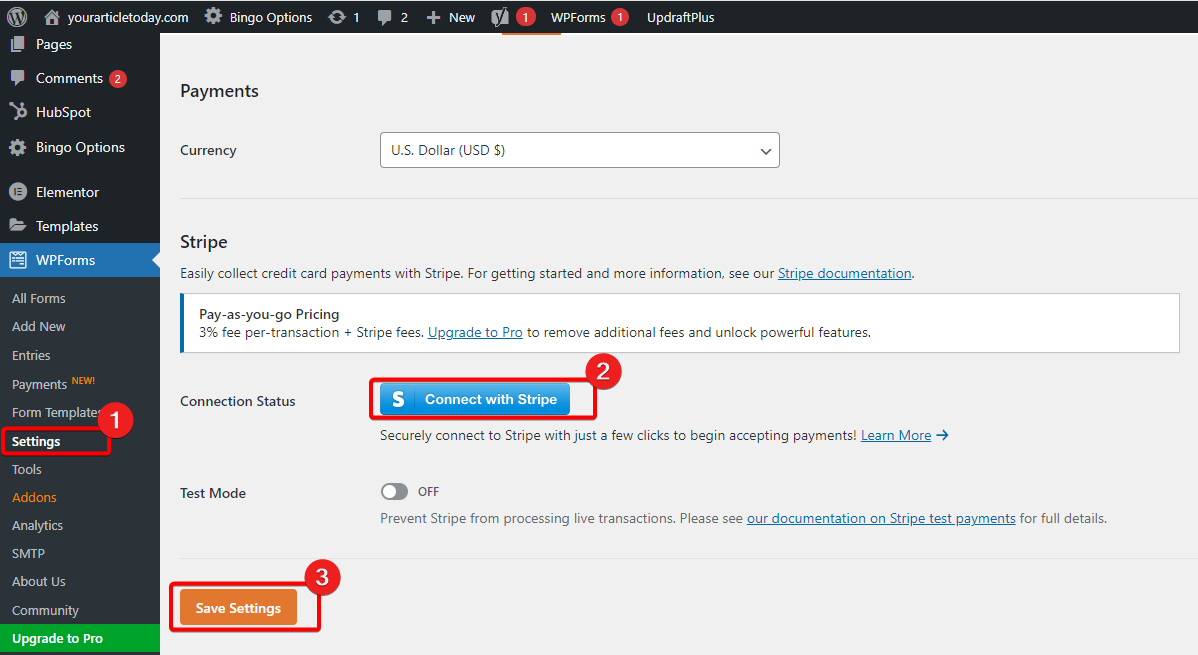The width and height of the screenshot is (1198, 655).
Task: Click the Pages icon in sidebar
Action: point(17,44)
